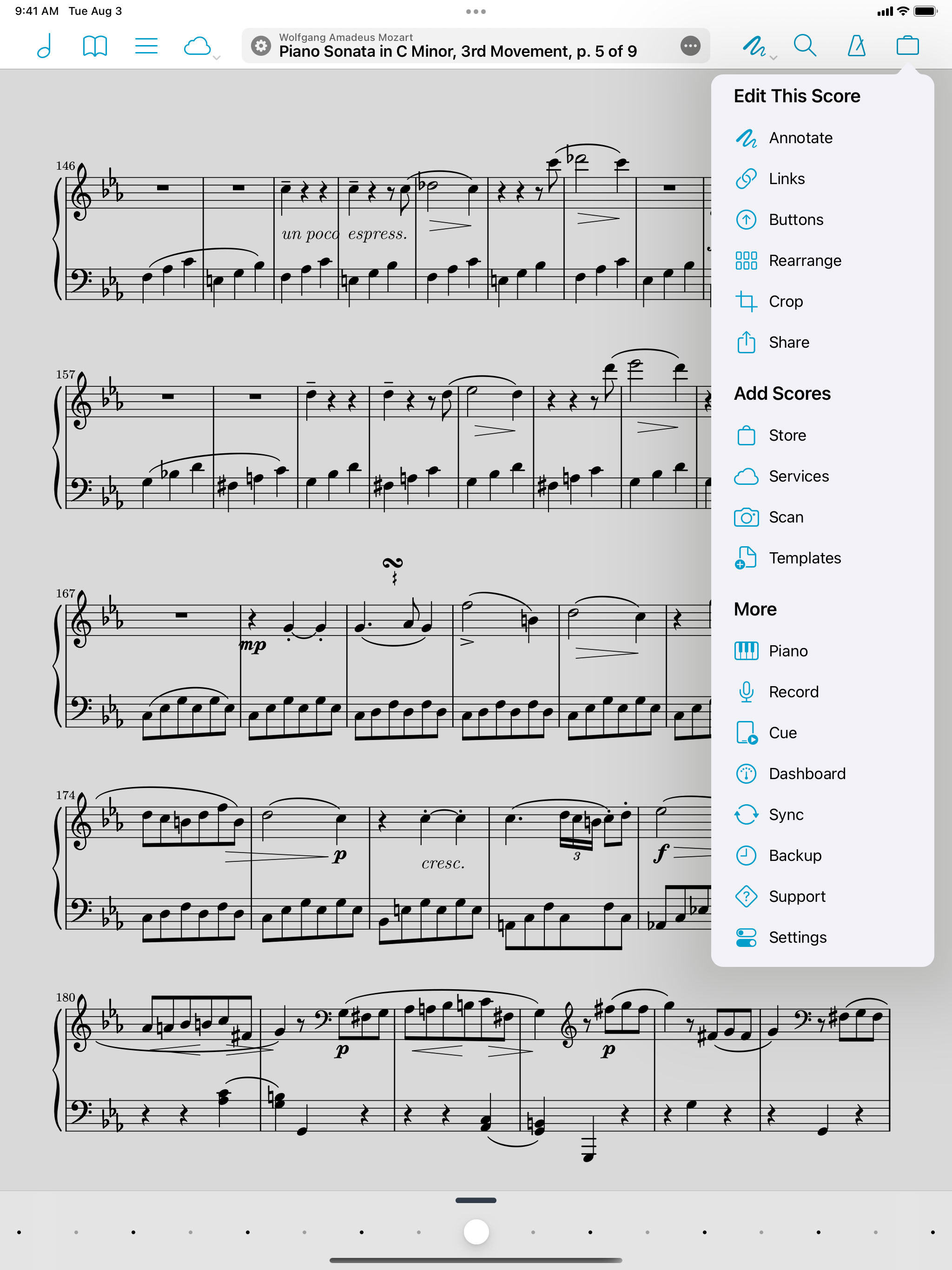Open the ellipsis options button in title bar
The height and width of the screenshot is (1270, 952).
tap(690, 46)
